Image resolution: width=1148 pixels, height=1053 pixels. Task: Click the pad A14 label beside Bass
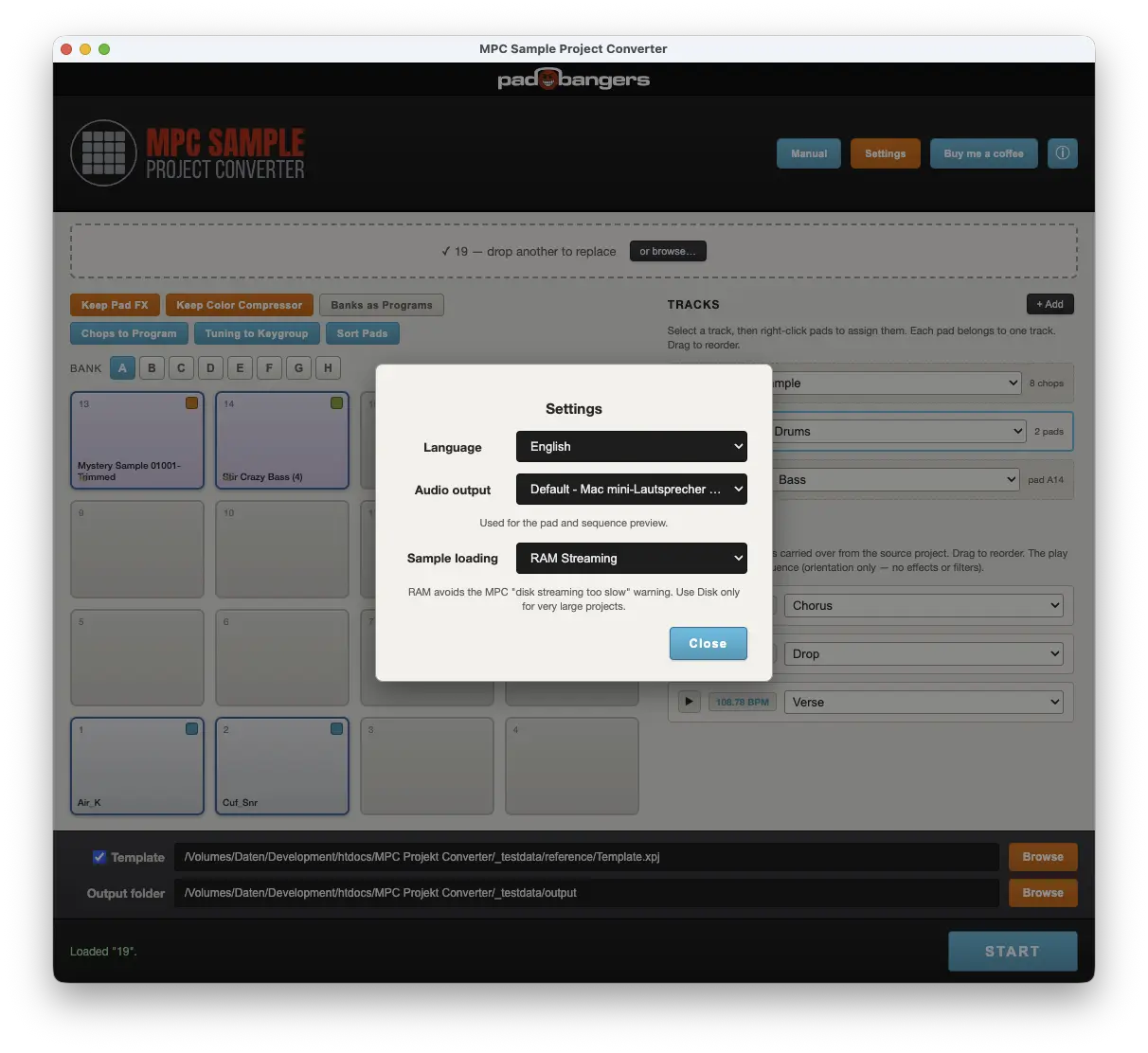coord(1046,480)
